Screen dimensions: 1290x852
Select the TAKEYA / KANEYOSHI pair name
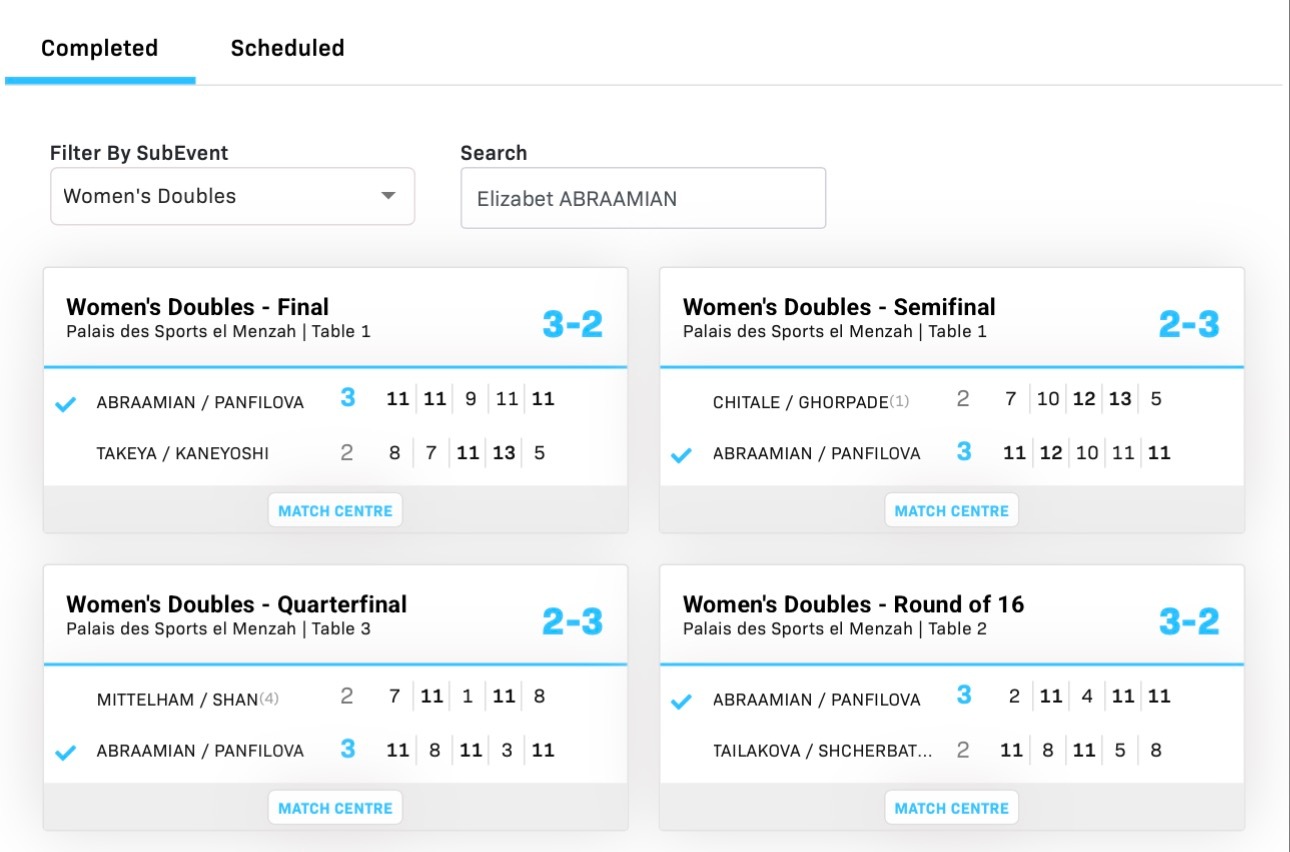coord(183,454)
